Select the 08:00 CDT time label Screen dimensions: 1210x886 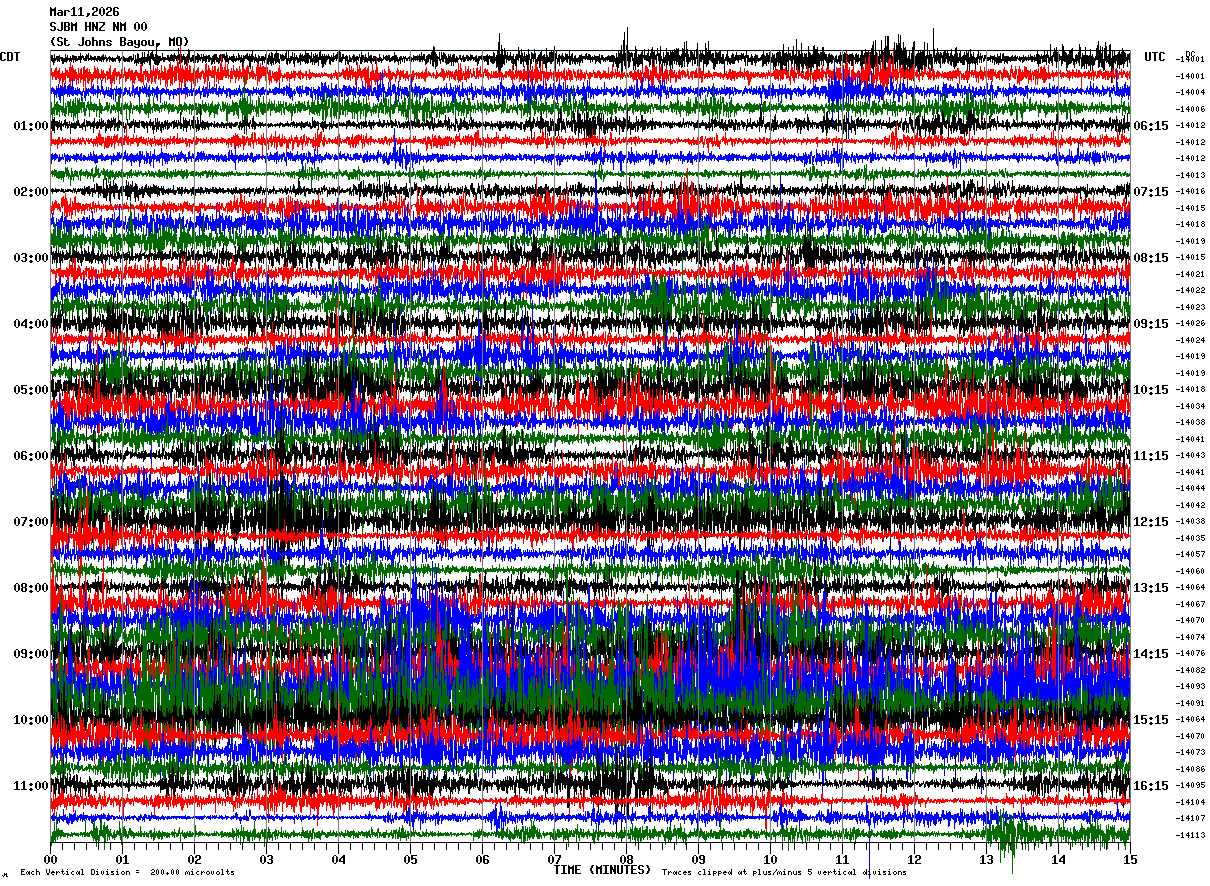[x=31, y=588]
